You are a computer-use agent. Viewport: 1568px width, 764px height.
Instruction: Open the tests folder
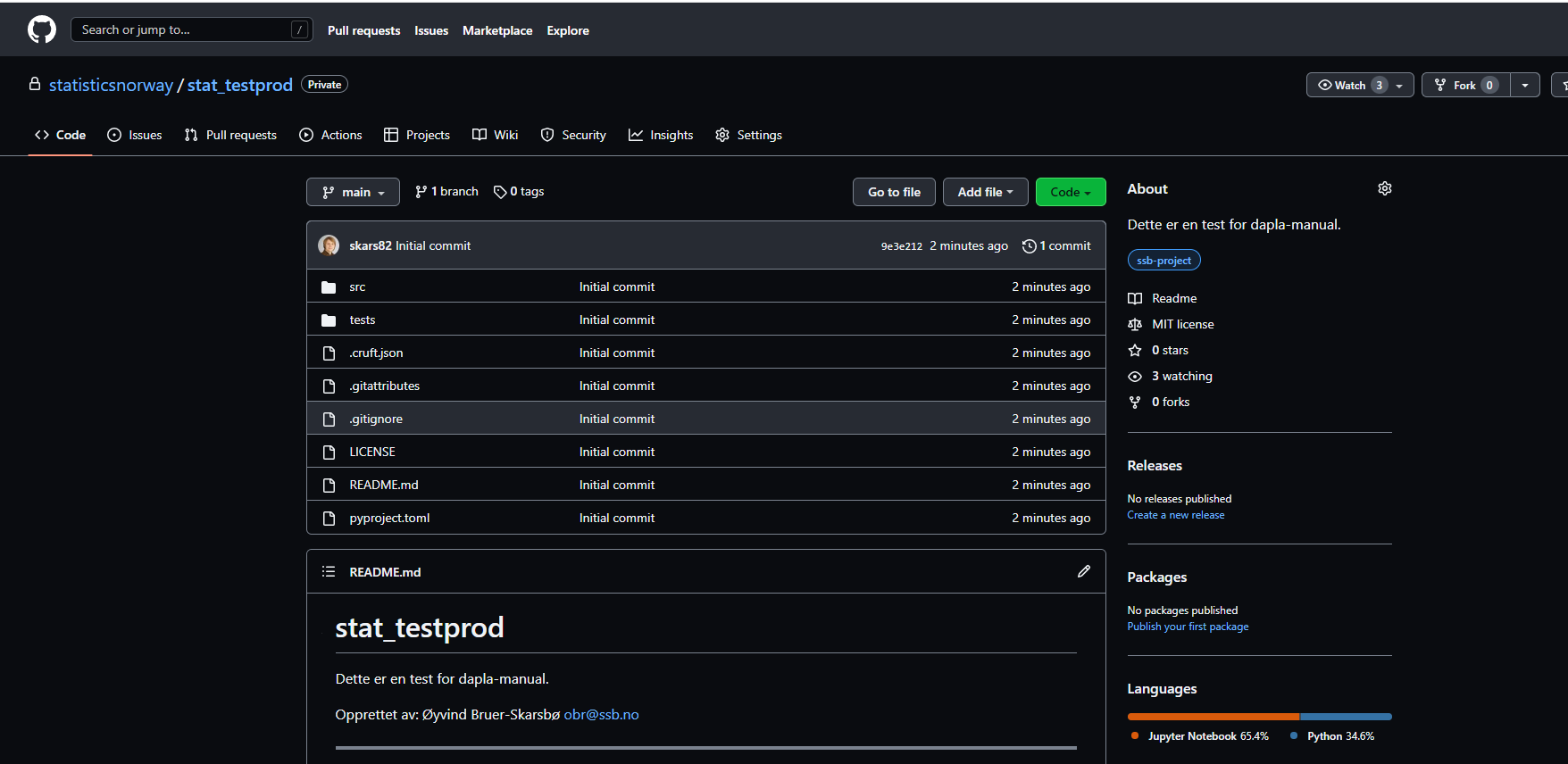[363, 320]
